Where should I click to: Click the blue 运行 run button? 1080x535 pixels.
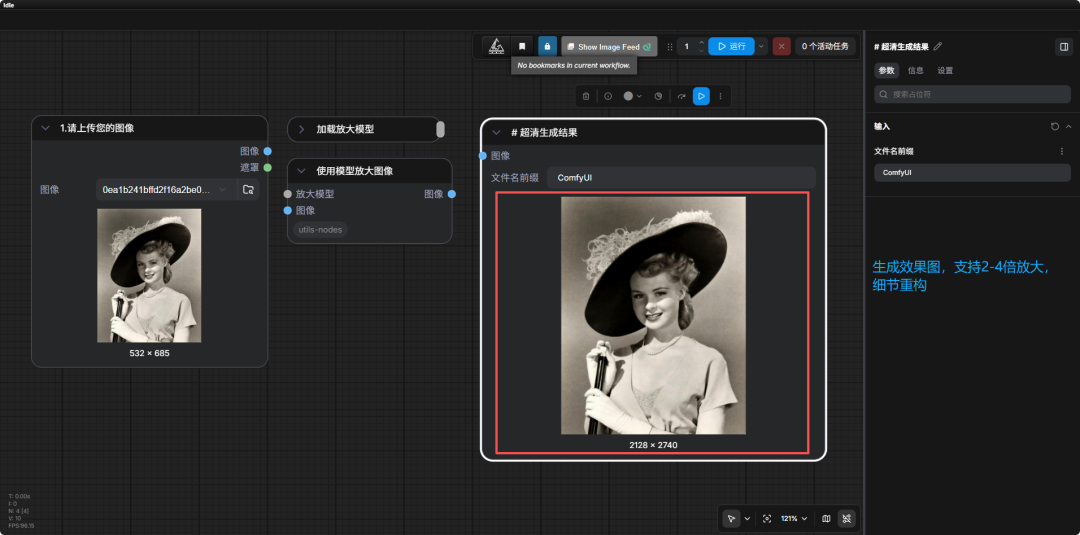(731, 46)
